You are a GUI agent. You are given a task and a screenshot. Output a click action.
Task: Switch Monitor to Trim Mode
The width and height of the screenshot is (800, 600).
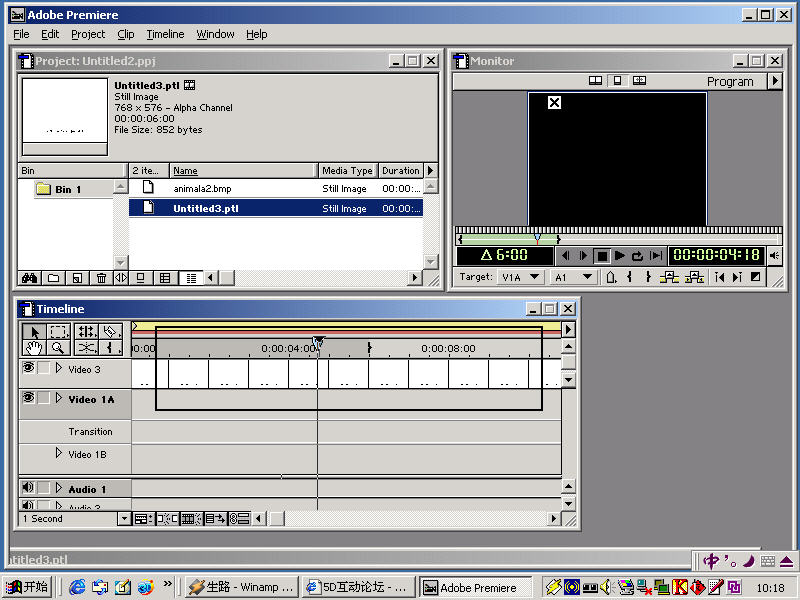[x=639, y=81]
